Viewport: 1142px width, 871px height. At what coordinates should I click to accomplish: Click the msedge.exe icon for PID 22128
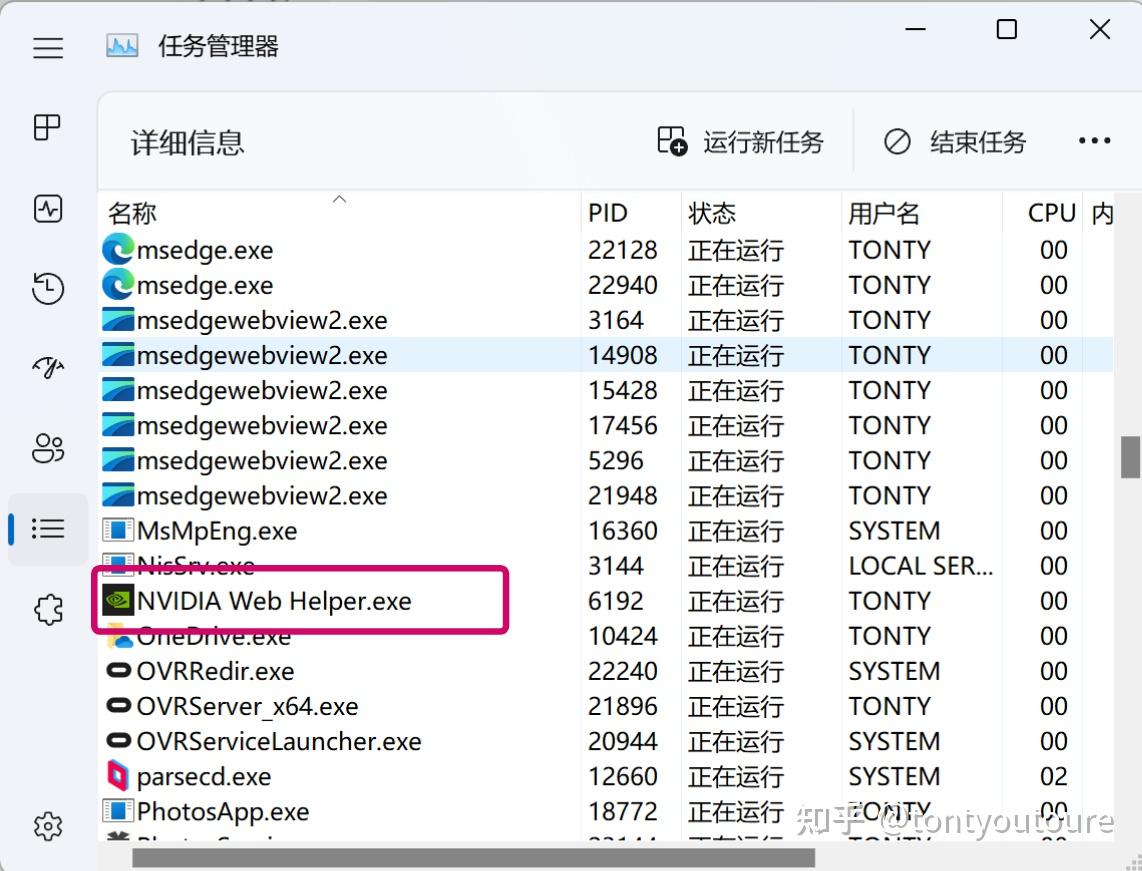click(118, 250)
